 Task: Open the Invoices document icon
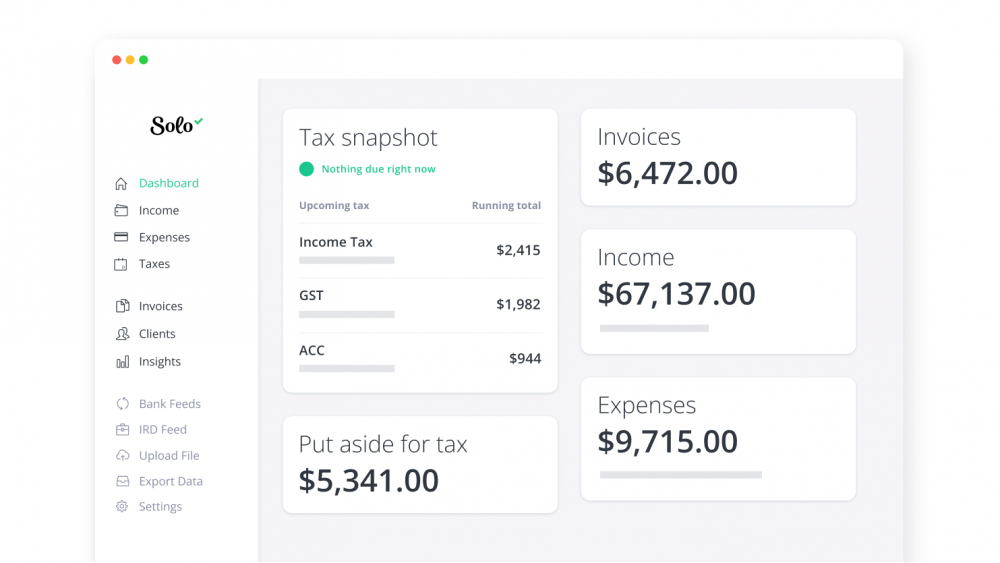point(122,306)
